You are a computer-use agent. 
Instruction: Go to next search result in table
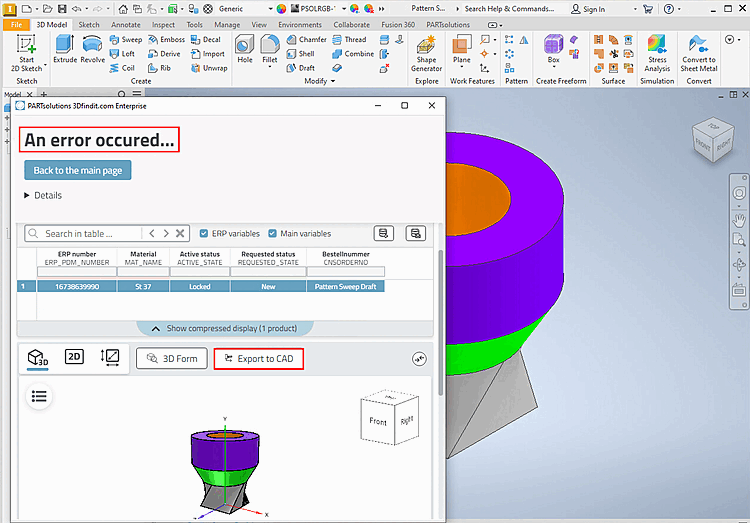[166, 234]
